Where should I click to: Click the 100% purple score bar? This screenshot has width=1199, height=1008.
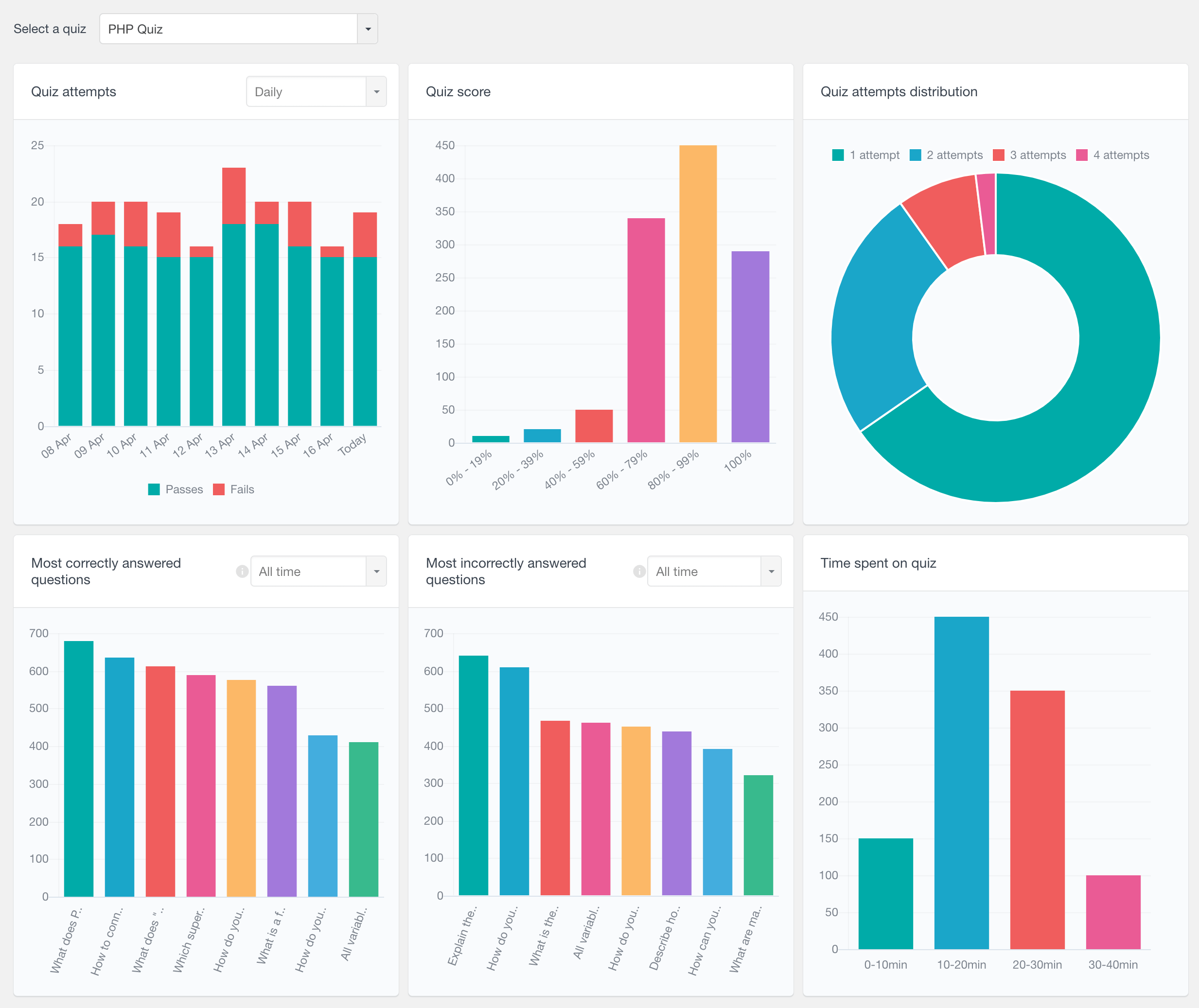(750, 347)
